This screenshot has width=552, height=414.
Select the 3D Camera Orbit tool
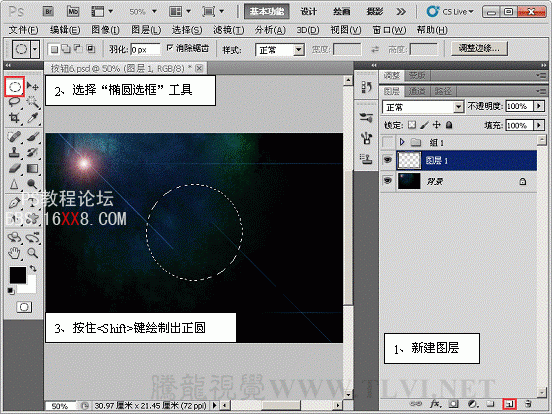[x=32, y=237]
